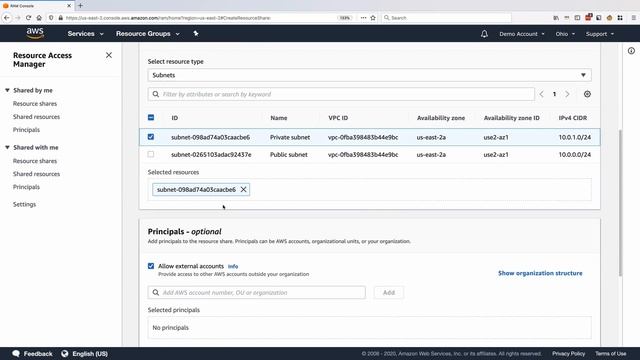The image size is (640, 360).
Task: Reload the page with refresh icon
Action: [28, 18]
